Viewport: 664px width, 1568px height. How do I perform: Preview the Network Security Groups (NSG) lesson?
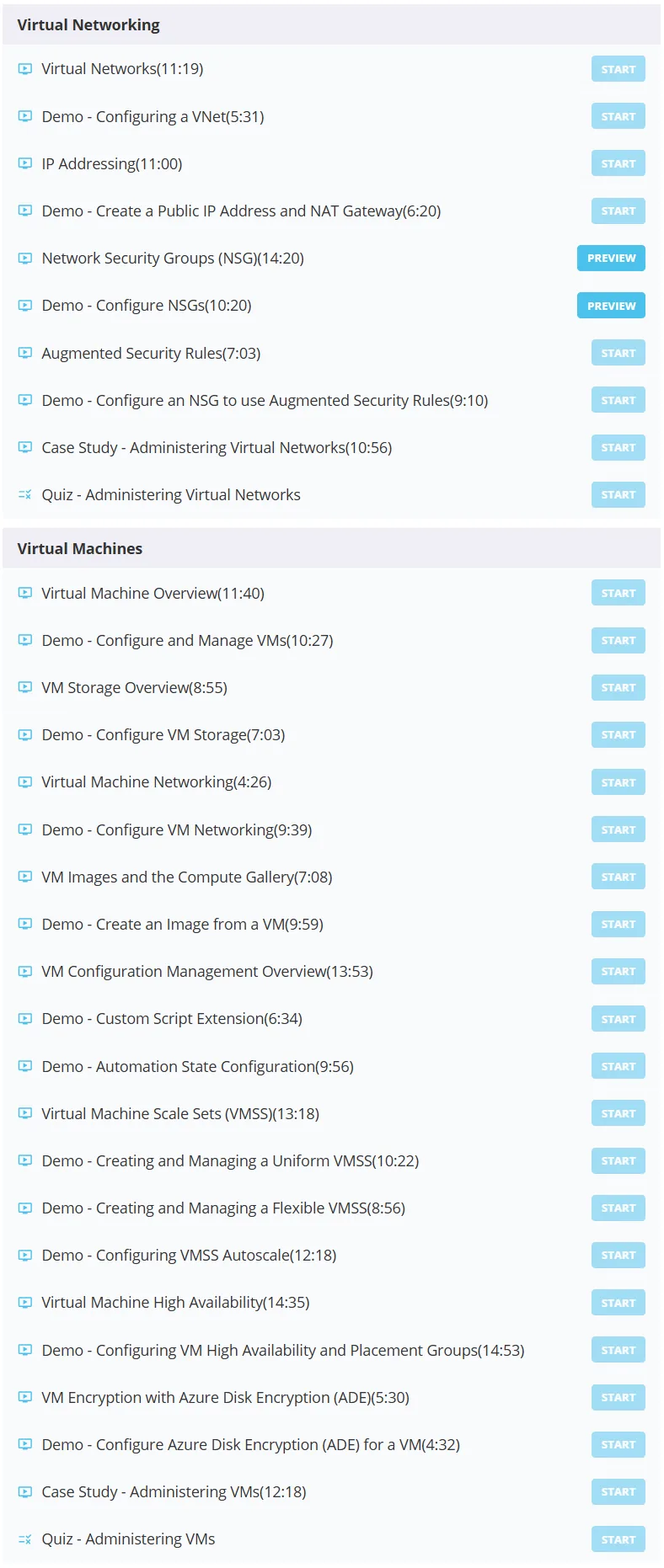click(611, 259)
